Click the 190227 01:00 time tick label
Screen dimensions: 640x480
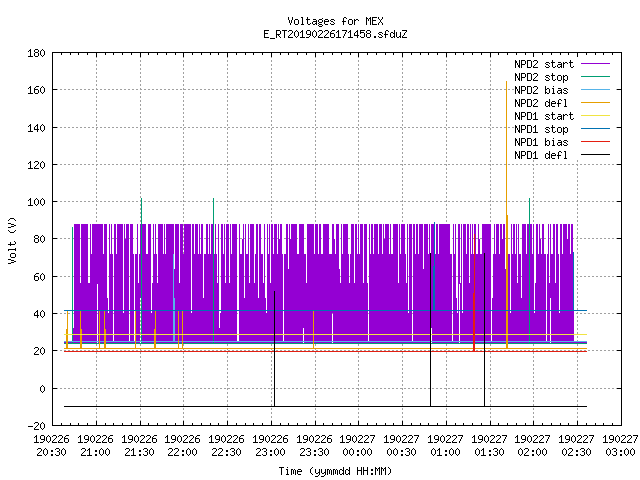point(445,446)
